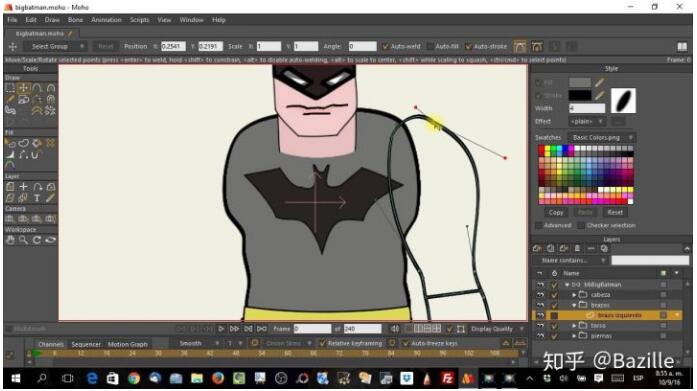Select the Pan Workspace hand tool

[10, 240]
